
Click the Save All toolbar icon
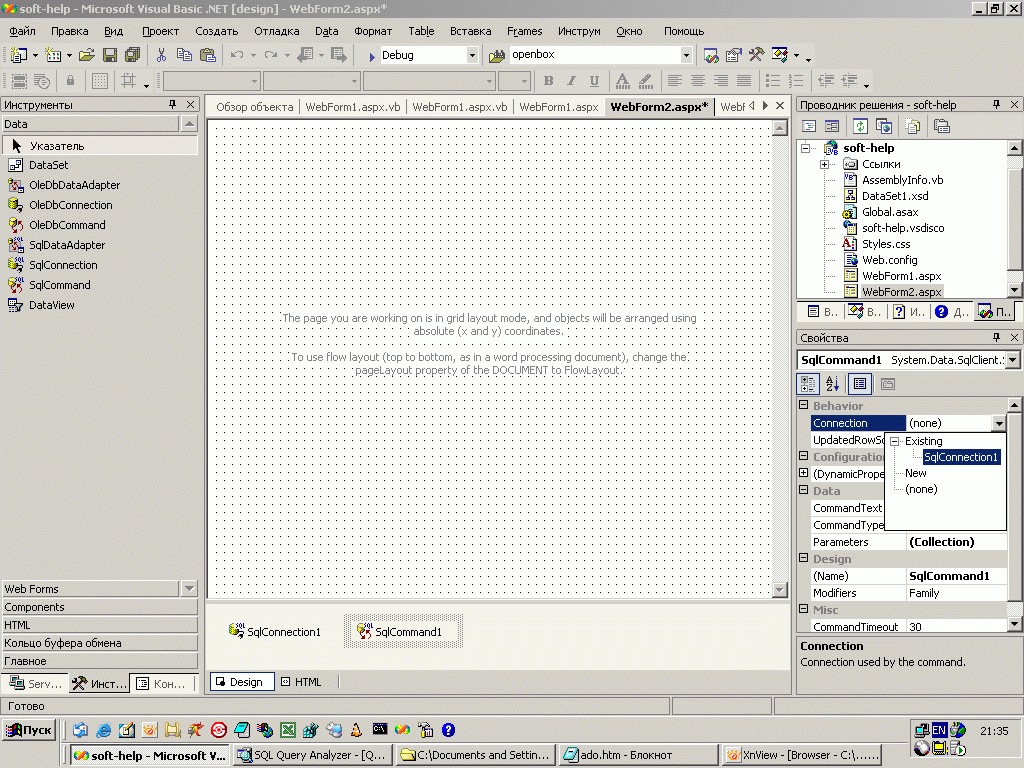(133, 55)
